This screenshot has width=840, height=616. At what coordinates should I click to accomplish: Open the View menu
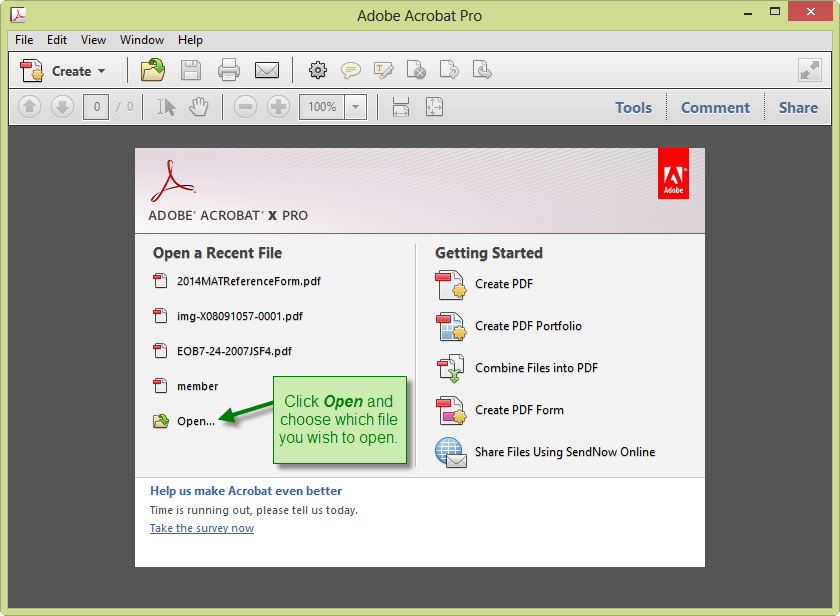tap(93, 40)
